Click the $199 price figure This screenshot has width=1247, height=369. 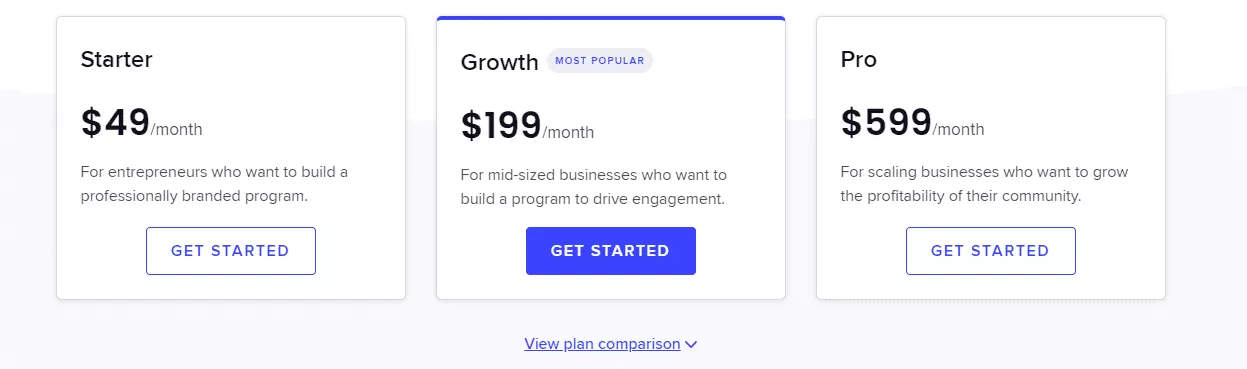501,125
